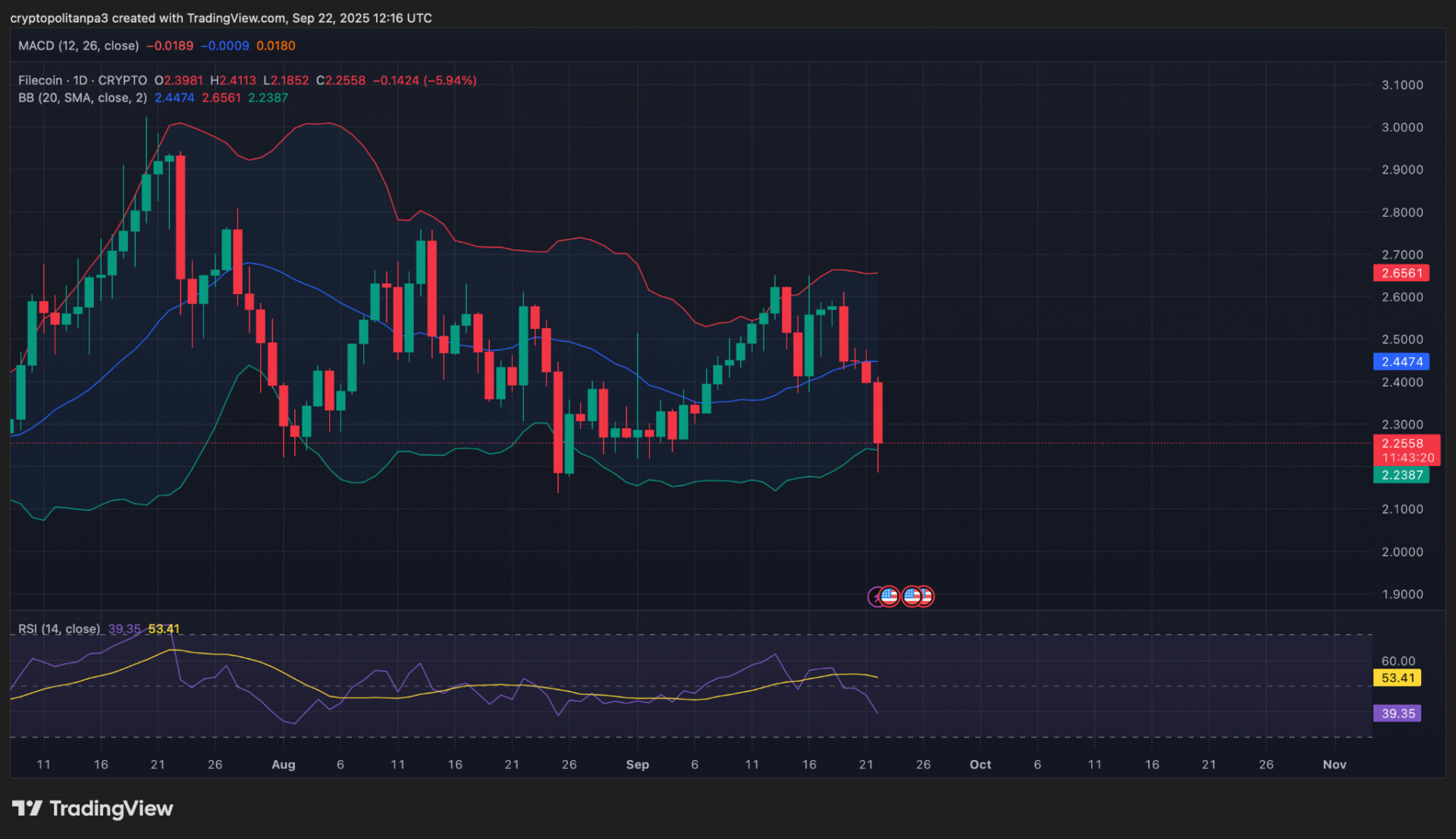Image resolution: width=1456 pixels, height=839 pixels.
Task: Click the Aug label on time axis
Action: click(x=283, y=764)
